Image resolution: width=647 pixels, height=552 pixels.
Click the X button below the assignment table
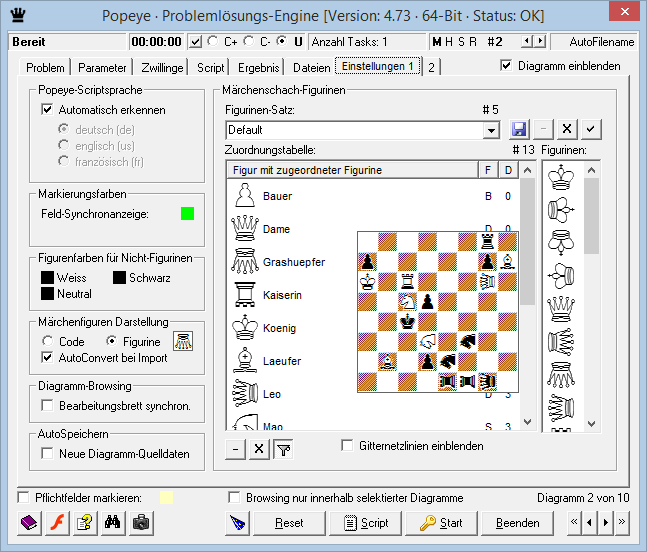259,449
